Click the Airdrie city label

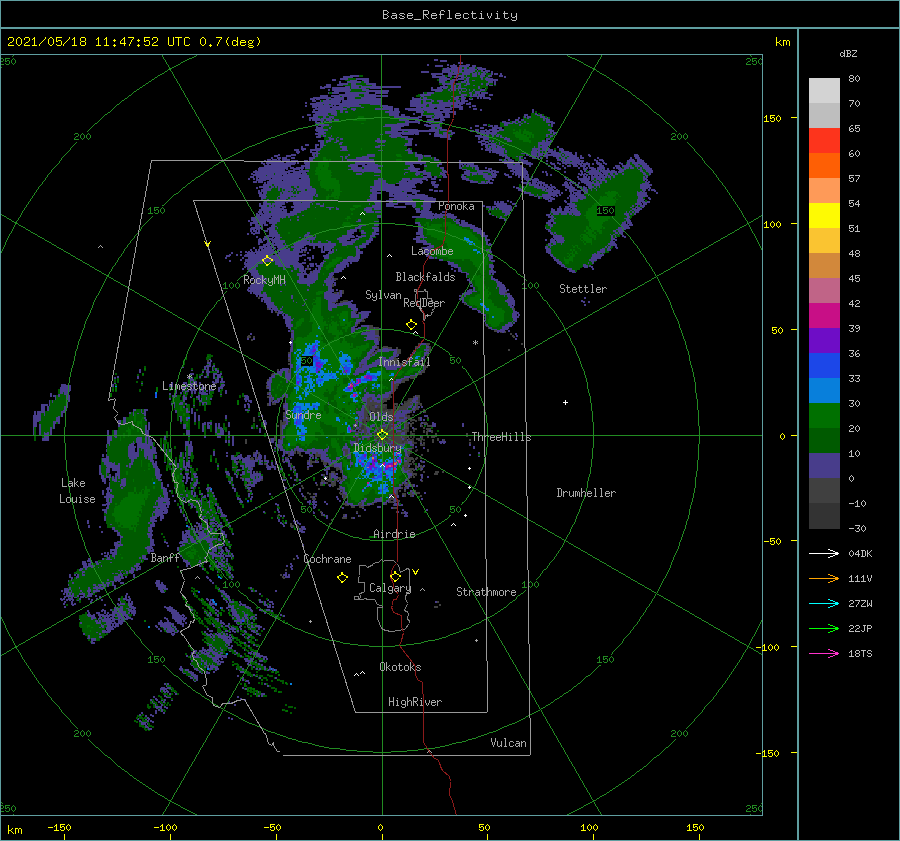click(394, 534)
